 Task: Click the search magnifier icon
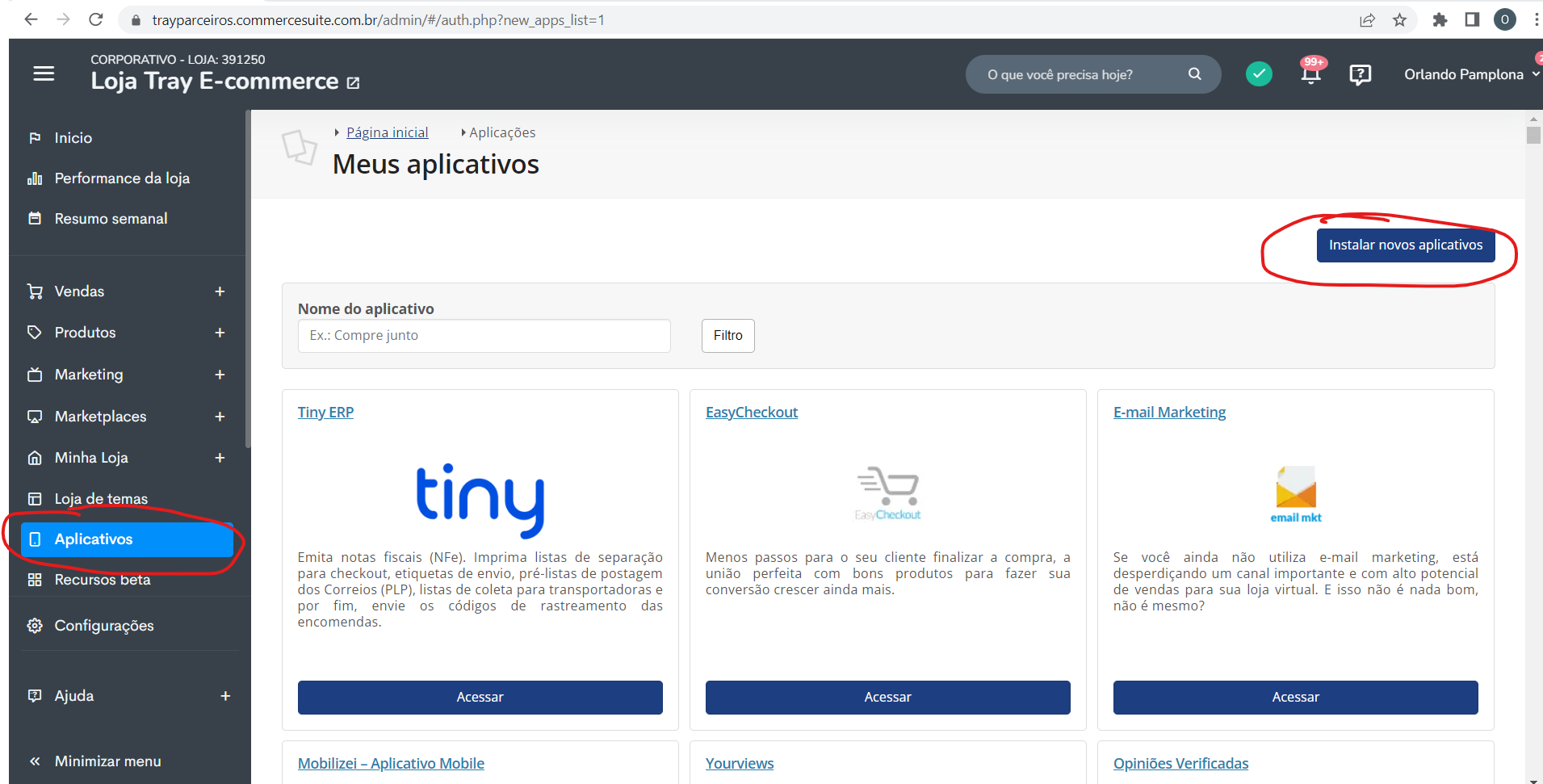1195,74
